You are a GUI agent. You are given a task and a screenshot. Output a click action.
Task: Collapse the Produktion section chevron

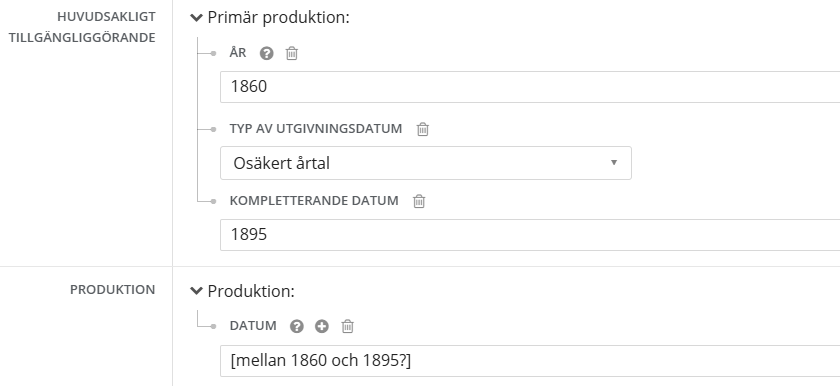coord(197,291)
